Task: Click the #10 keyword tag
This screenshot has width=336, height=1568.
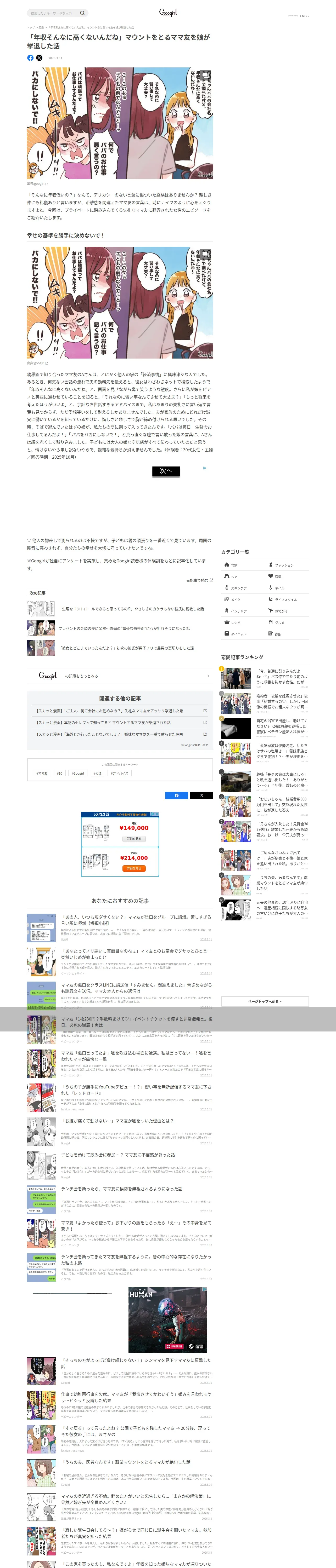Action: [x=60, y=773]
